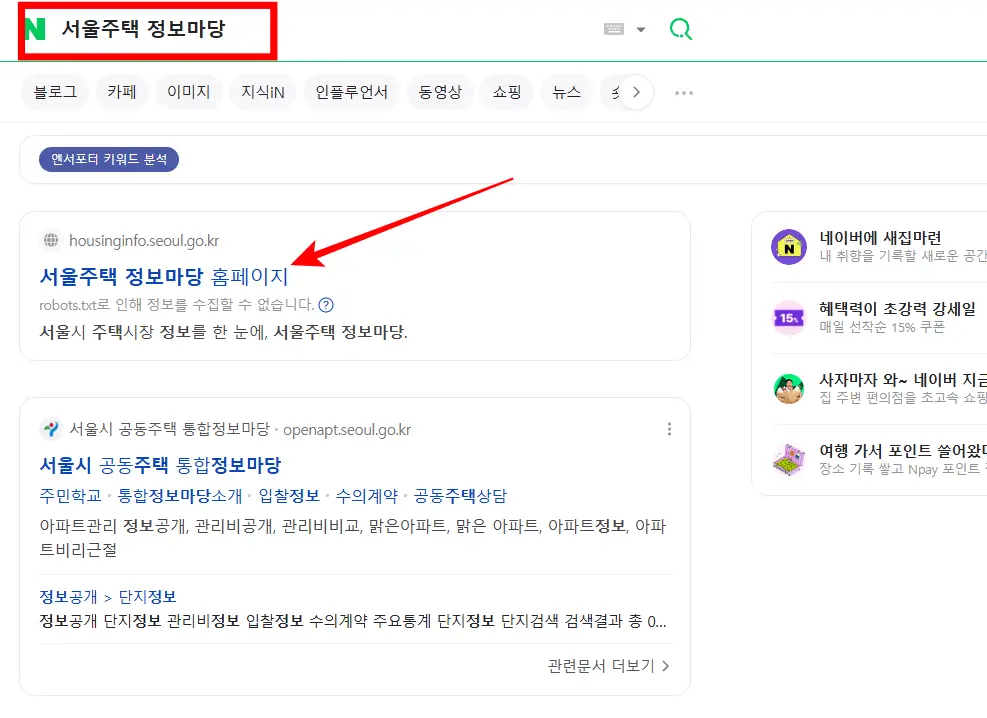
Task: Open the 서울시 공동주택 통합정보마당 title link
Action: [160, 465]
